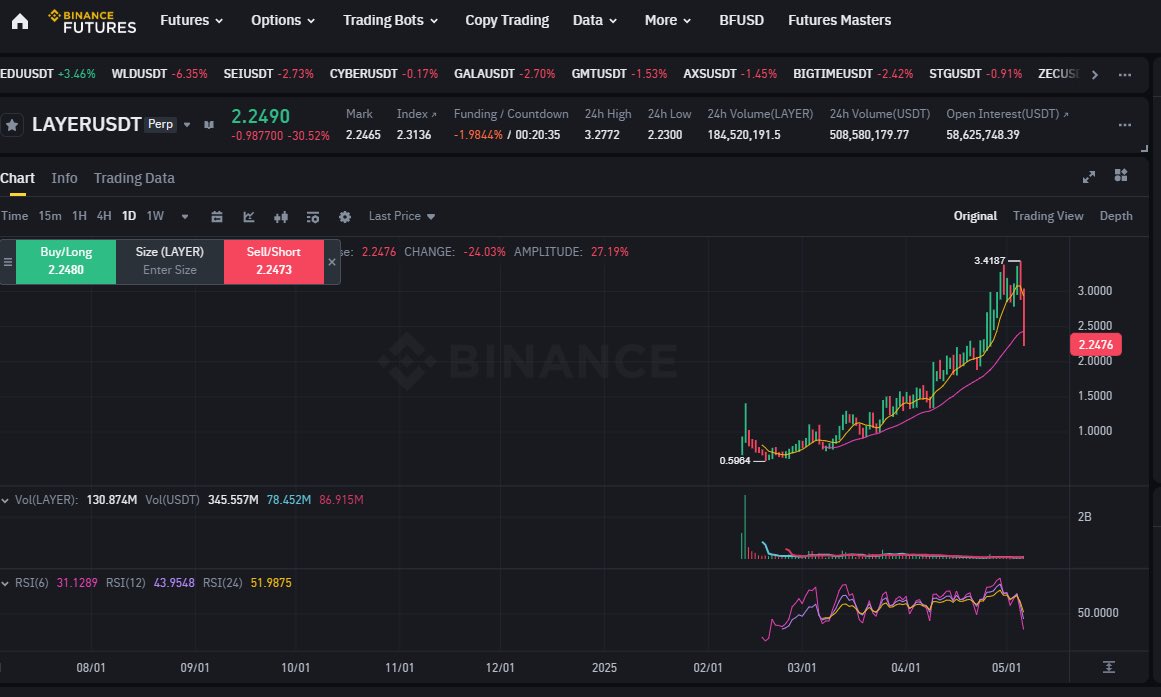Viewport: 1161px width, 697px height.
Task: Select the 4H interval
Action: click(x=104, y=216)
